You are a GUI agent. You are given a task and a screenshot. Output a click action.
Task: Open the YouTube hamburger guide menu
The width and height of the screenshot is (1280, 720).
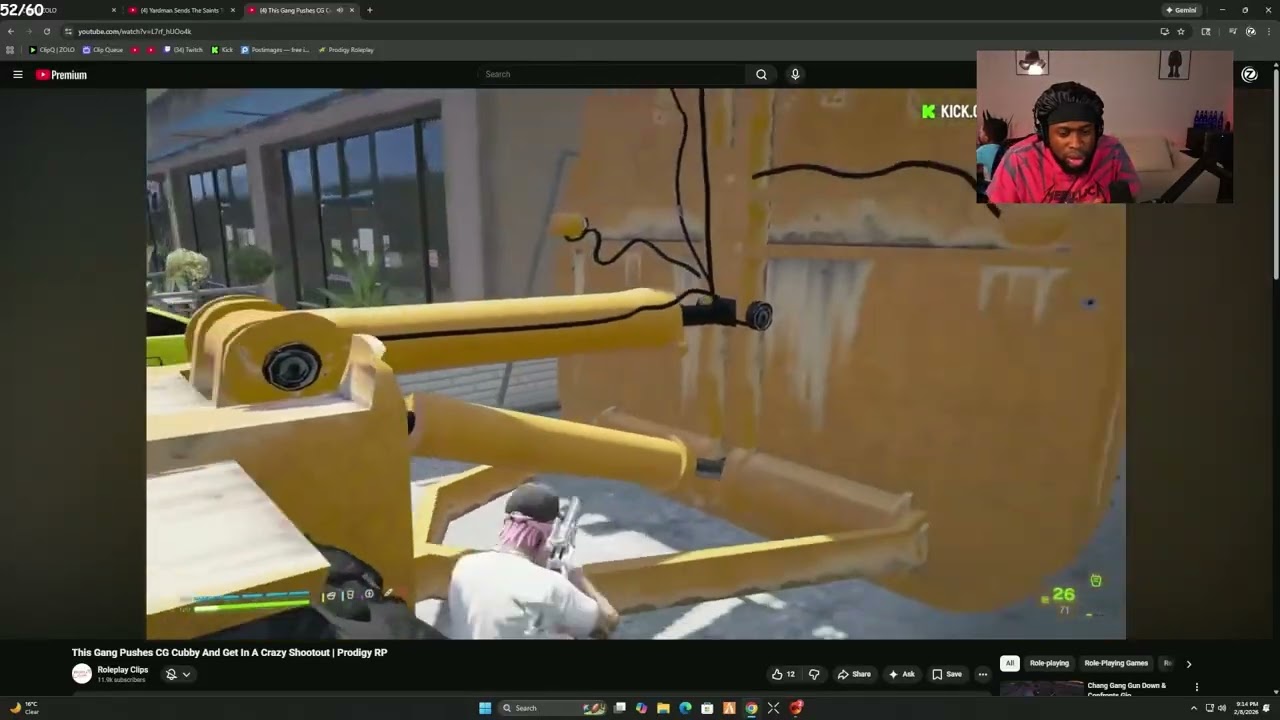(x=17, y=74)
